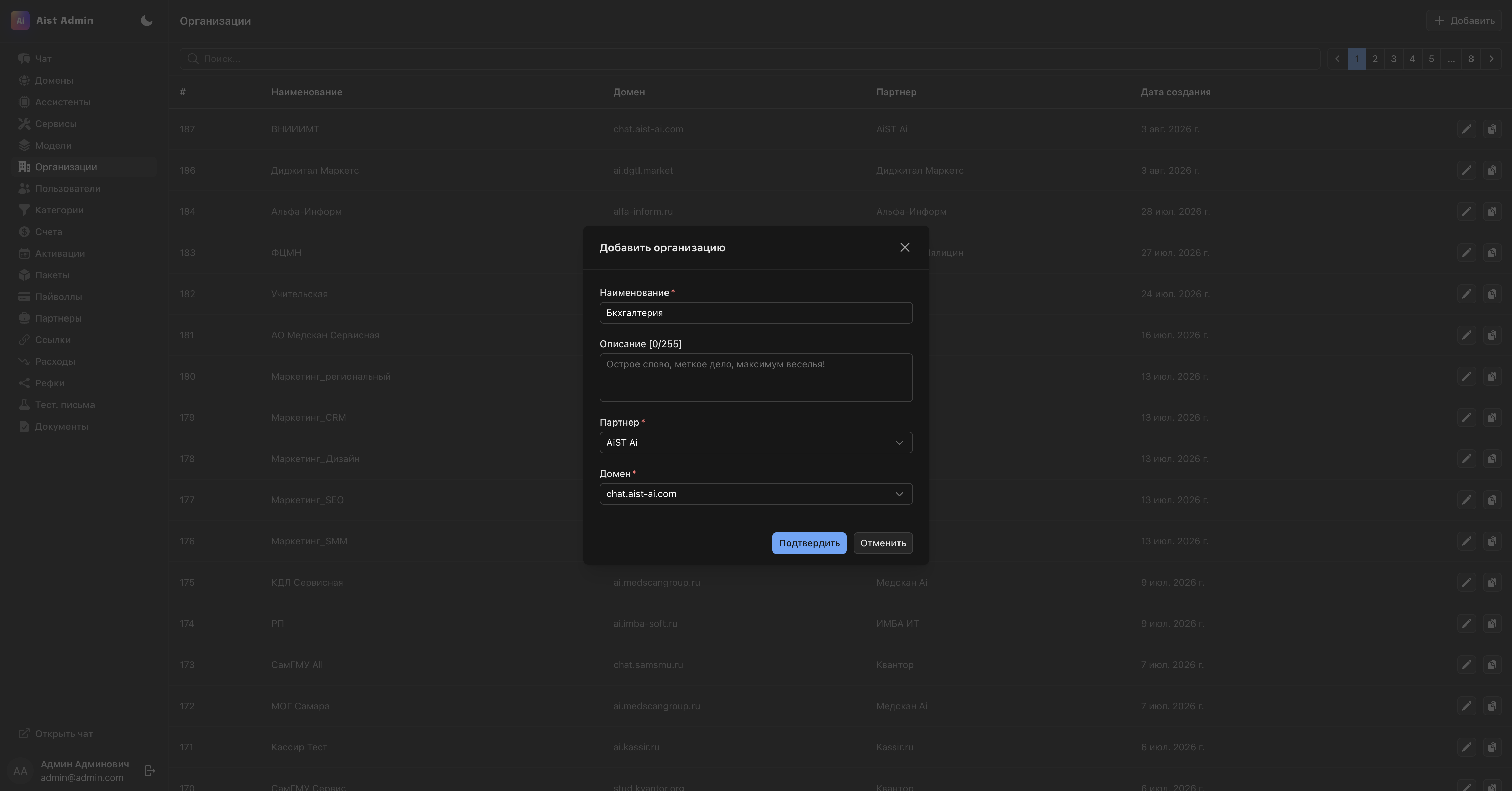Click the AA user avatar
The image size is (1512, 791).
click(x=20, y=771)
